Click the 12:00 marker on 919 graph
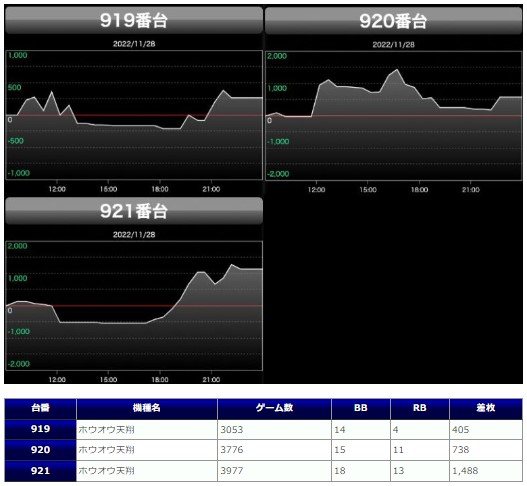Viewport: 527px width, 486px height. (x=57, y=189)
